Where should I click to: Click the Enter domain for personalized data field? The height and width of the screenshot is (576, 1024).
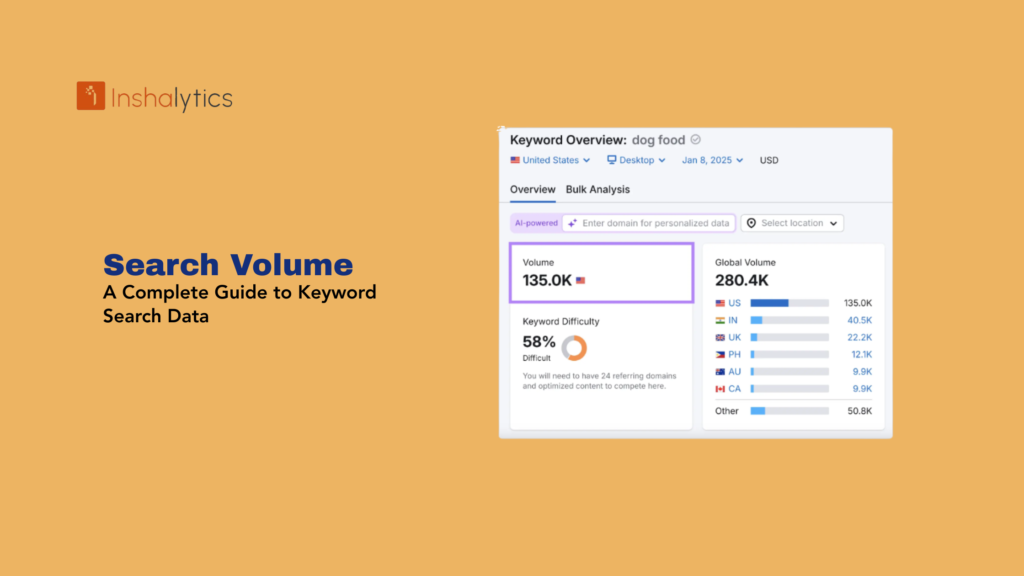pos(656,223)
